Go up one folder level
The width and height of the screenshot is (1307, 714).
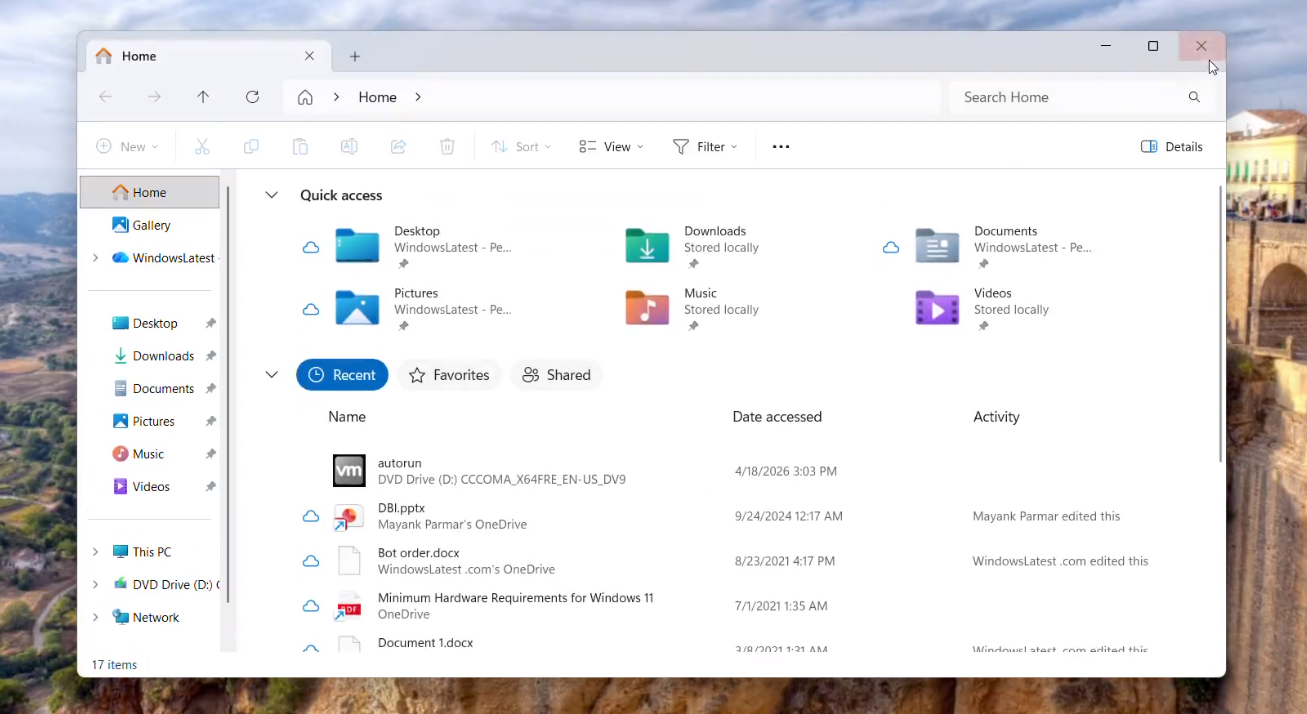point(203,97)
